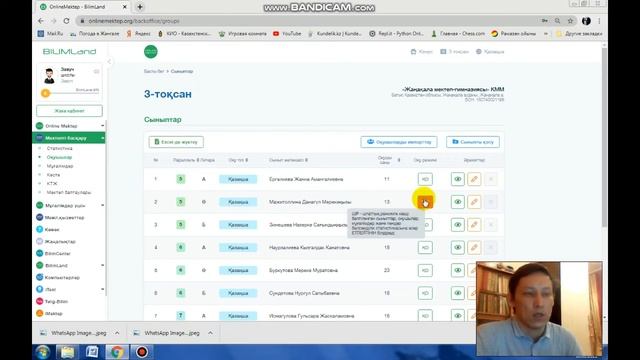Download the Excel file button
The image size is (640, 360).
[x=176, y=142]
